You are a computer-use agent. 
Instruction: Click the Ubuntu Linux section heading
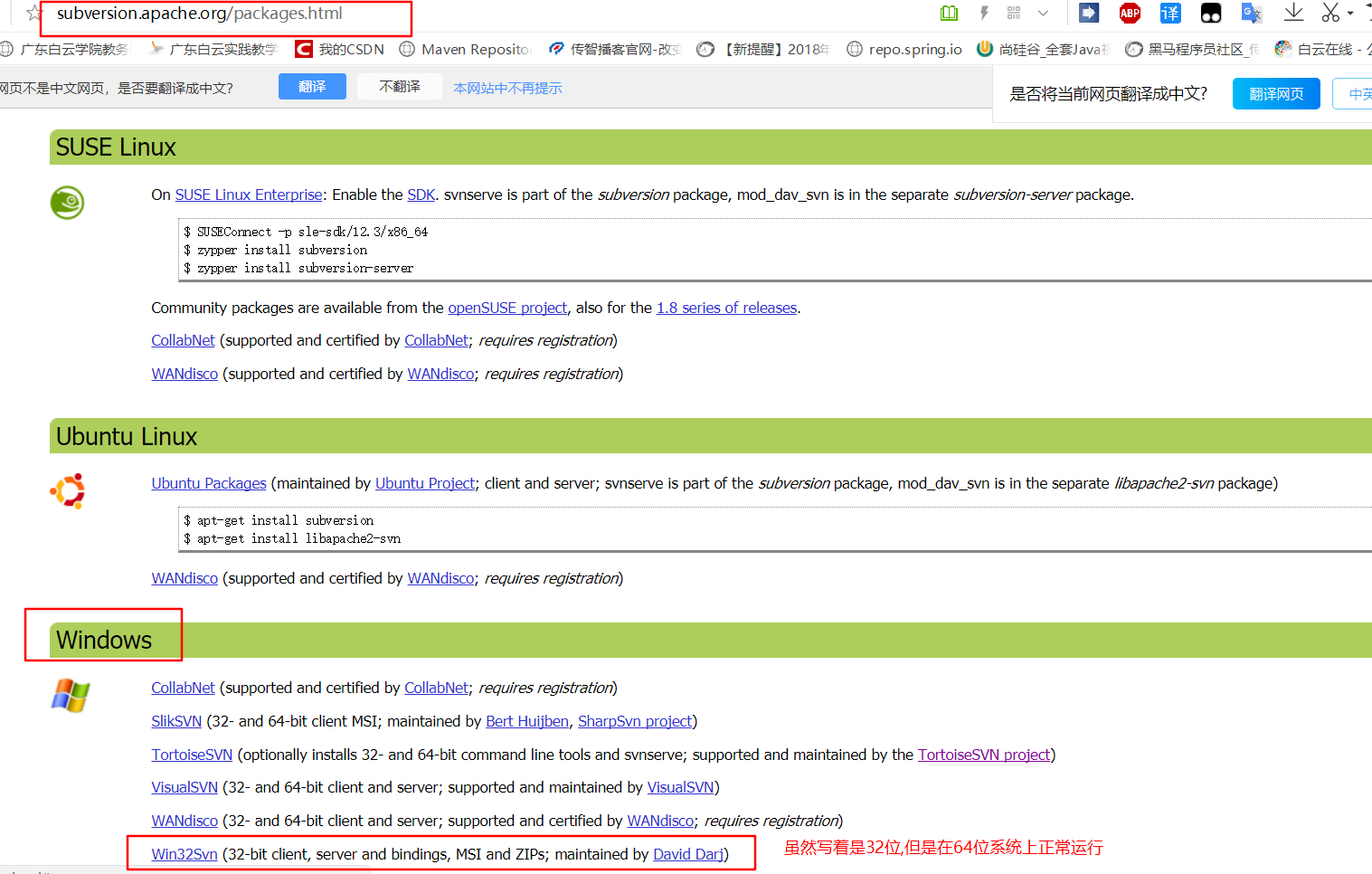coord(127,436)
